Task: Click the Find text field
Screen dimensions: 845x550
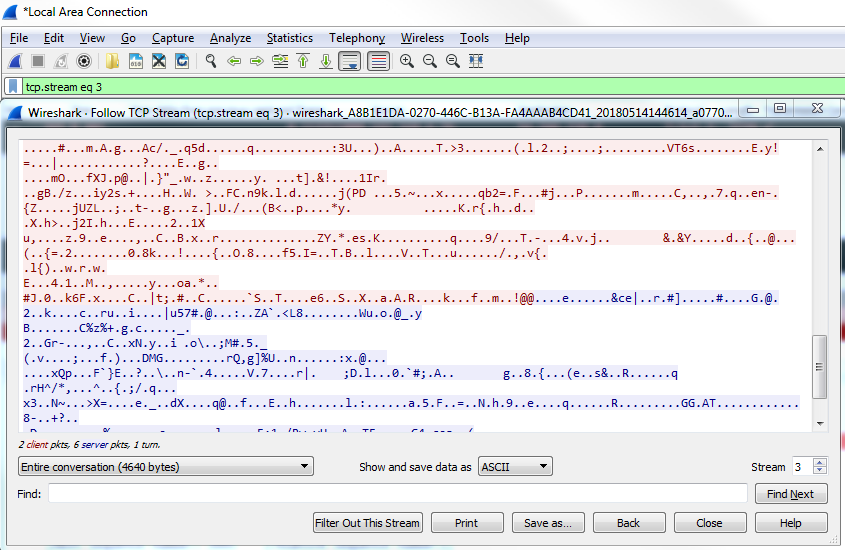Action: [x=398, y=493]
